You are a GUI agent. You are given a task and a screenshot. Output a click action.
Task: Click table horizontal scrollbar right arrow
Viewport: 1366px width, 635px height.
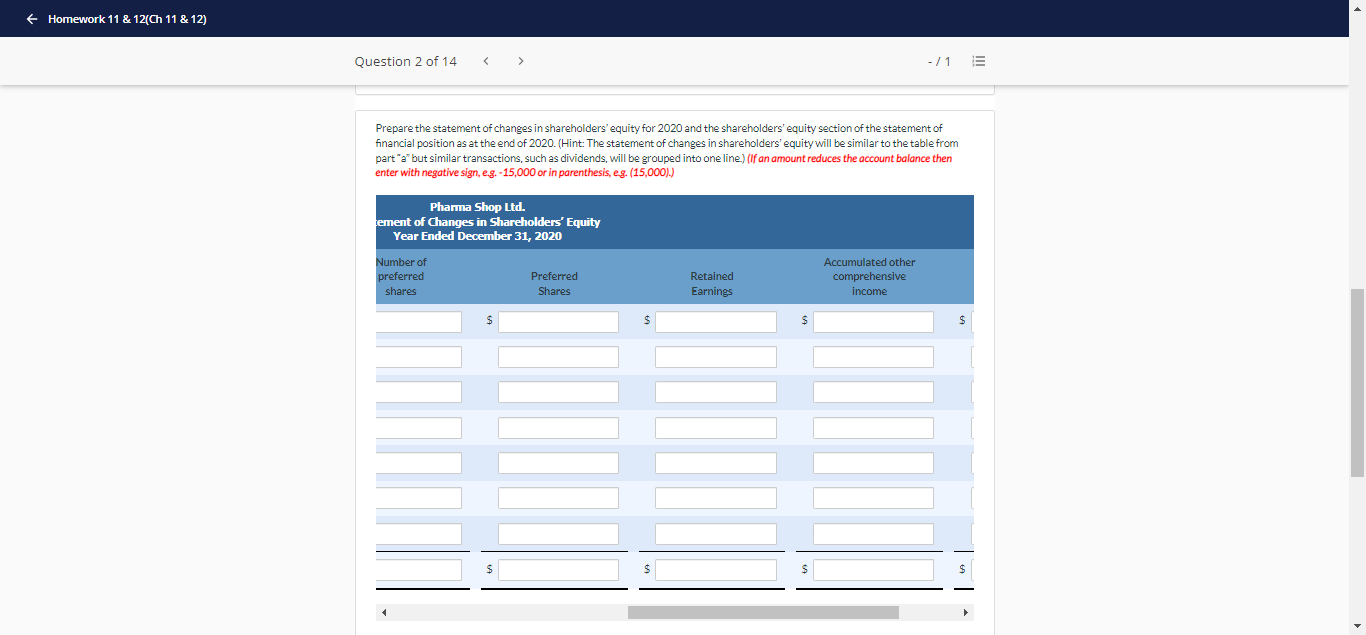point(965,612)
